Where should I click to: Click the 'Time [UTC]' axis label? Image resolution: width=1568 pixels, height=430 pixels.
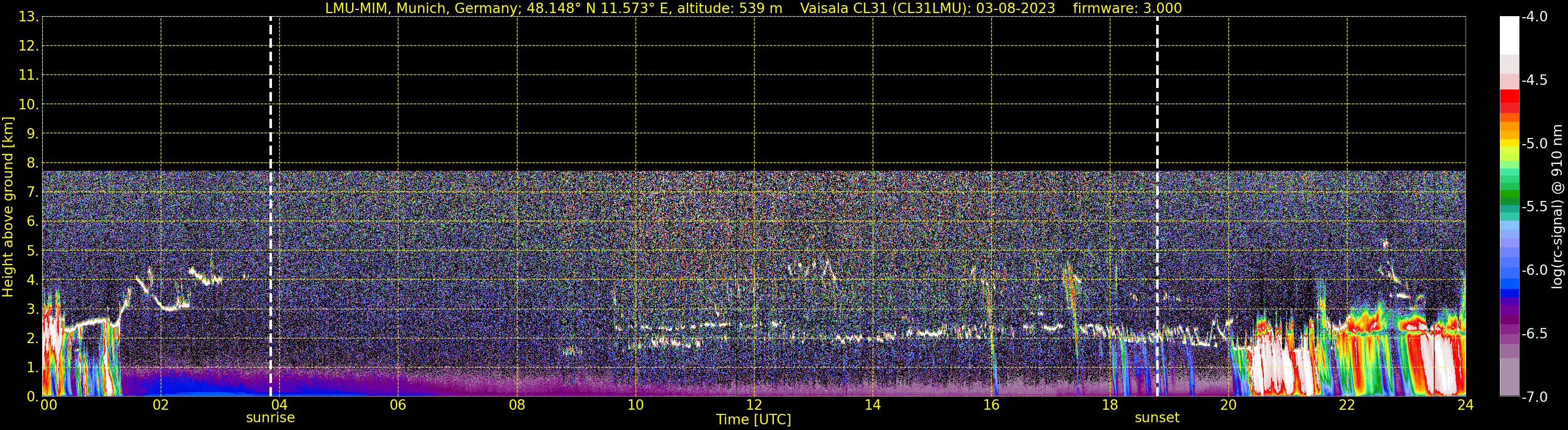pos(754,420)
